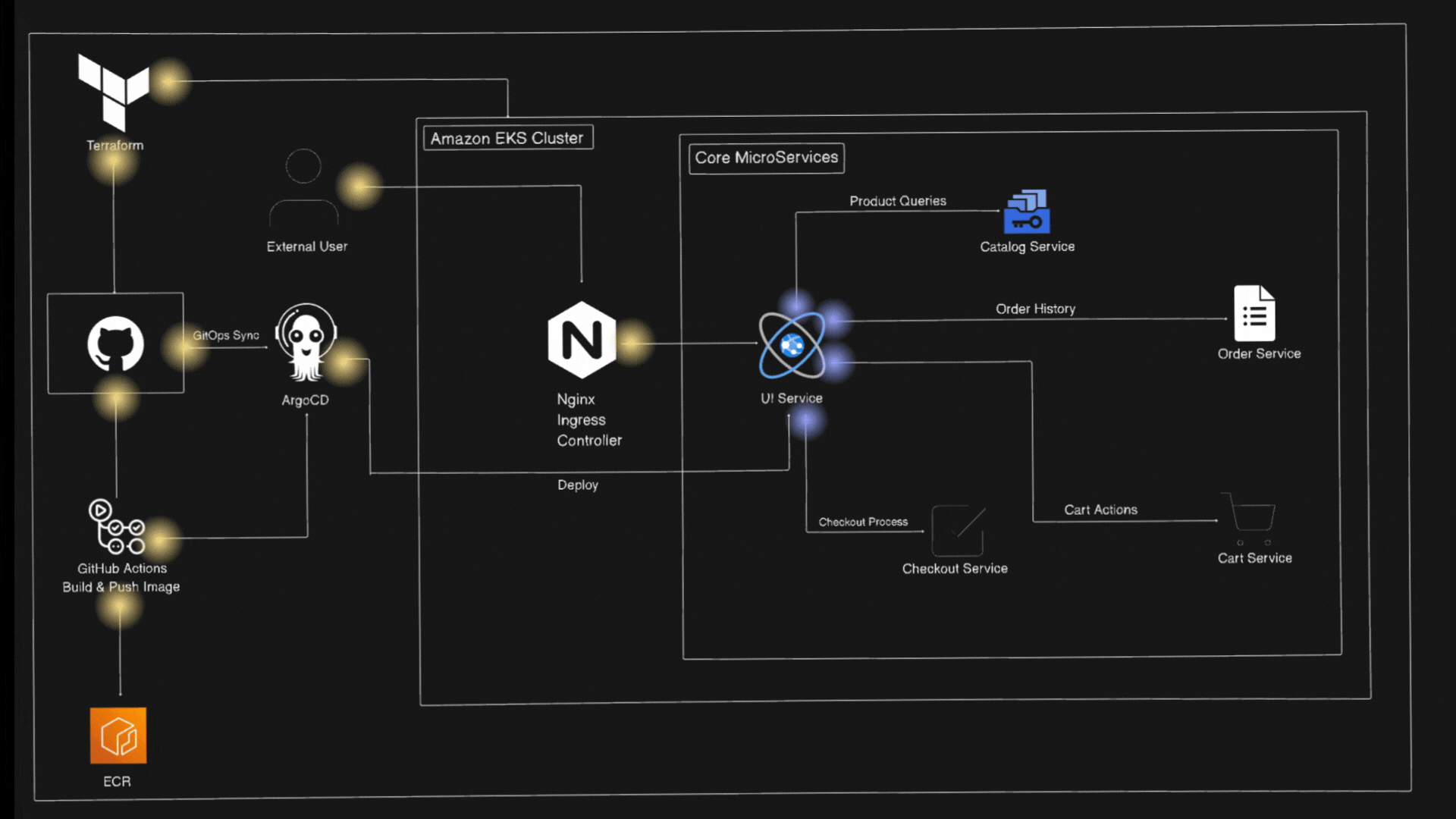Click the 'ArgoCD' label
The image size is (1456, 819).
306,400
